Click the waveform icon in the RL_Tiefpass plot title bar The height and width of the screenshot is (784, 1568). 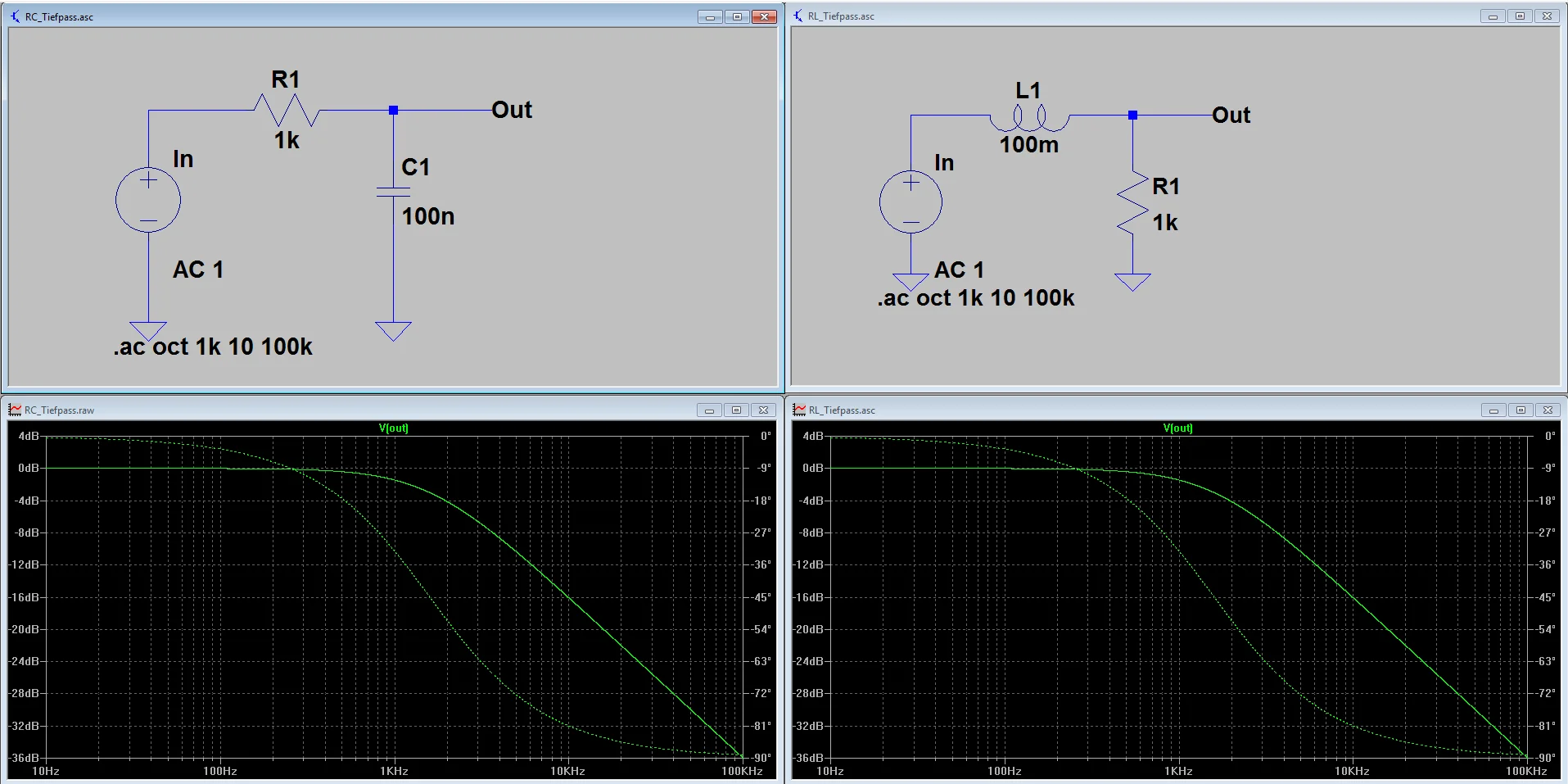(x=799, y=410)
